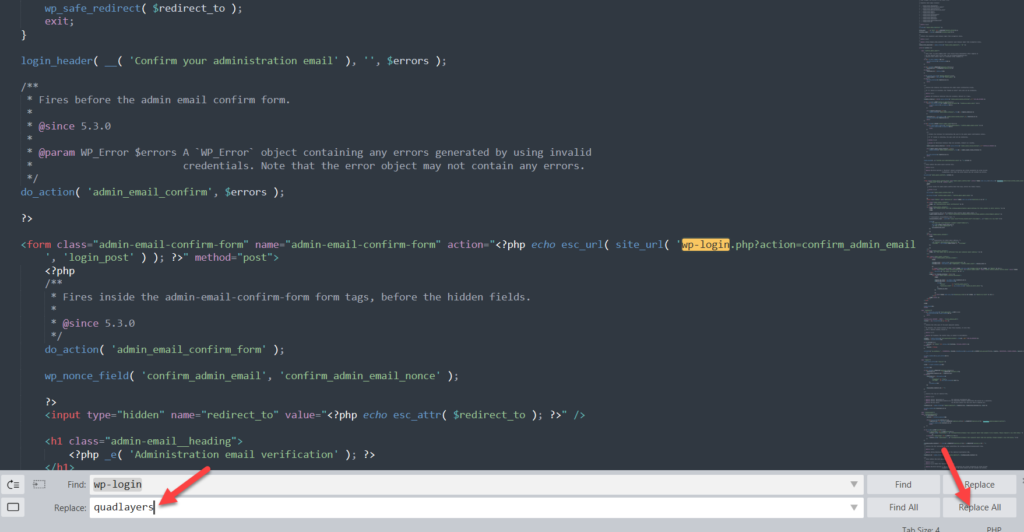Toggle the in-selection search icon
This screenshot has width=1024, height=532.
39,484
